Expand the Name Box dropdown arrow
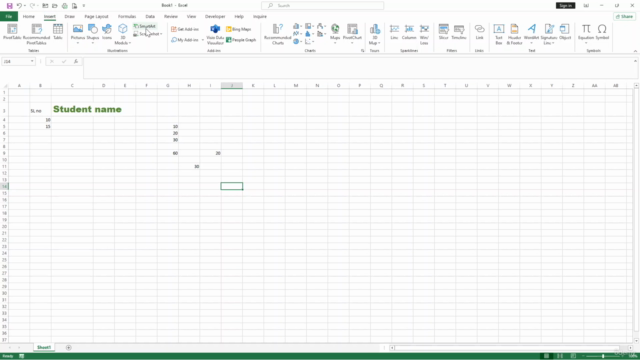This screenshot has height=360, width=640. click(32, 61)
